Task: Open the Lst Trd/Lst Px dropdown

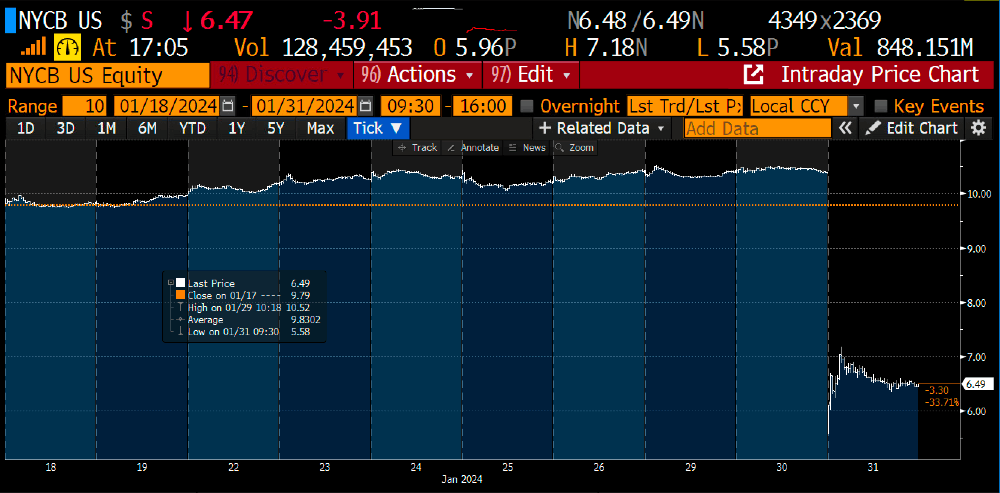Action: [686, 106]
